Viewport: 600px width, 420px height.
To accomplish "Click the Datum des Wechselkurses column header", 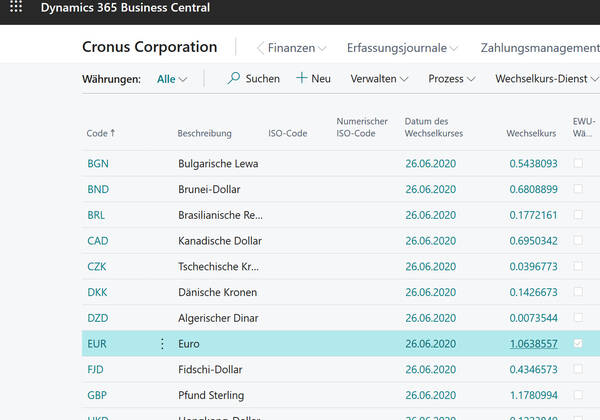I will pos(434,127).
